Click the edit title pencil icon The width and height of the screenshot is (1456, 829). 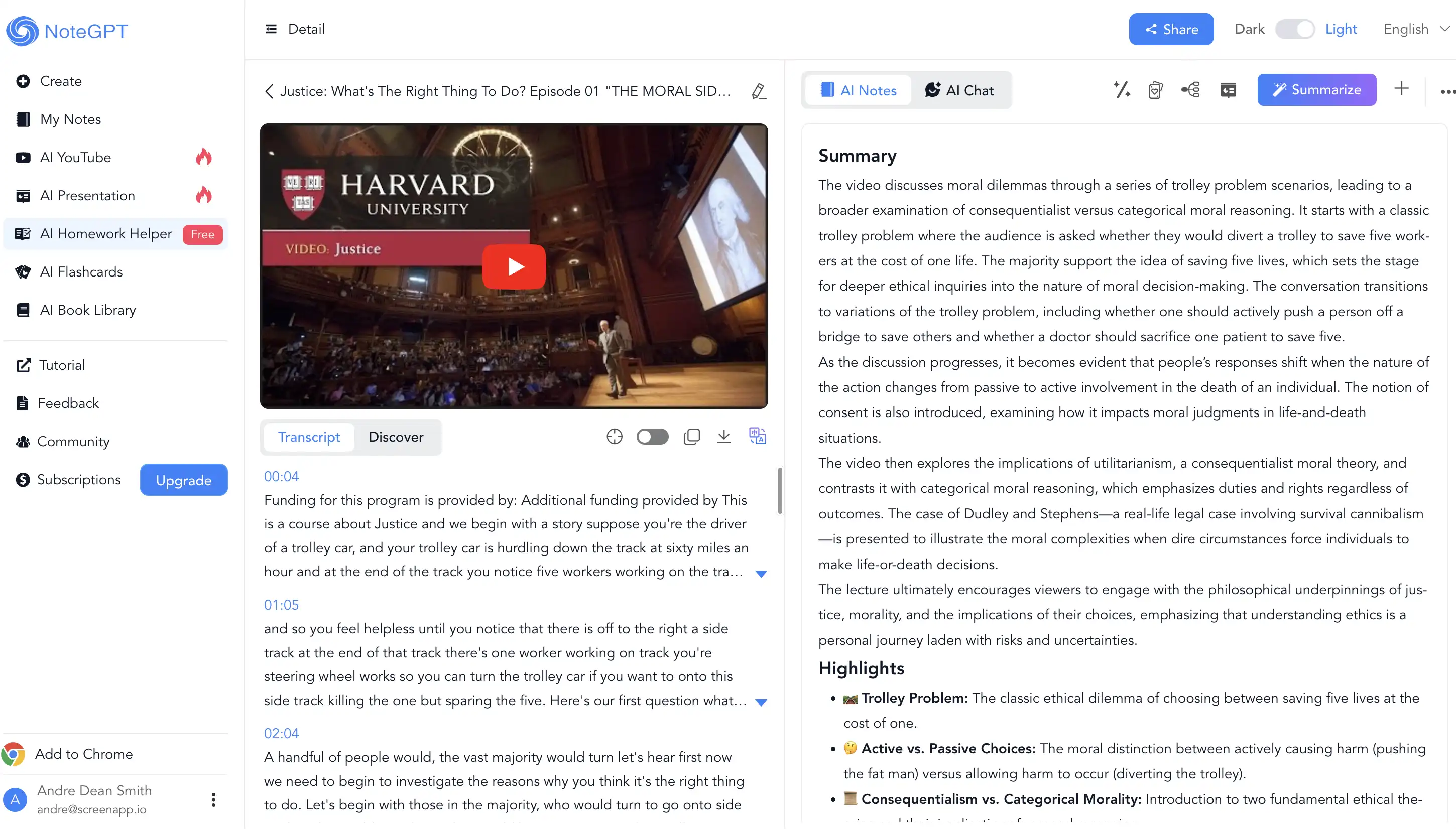coord(758,91)
